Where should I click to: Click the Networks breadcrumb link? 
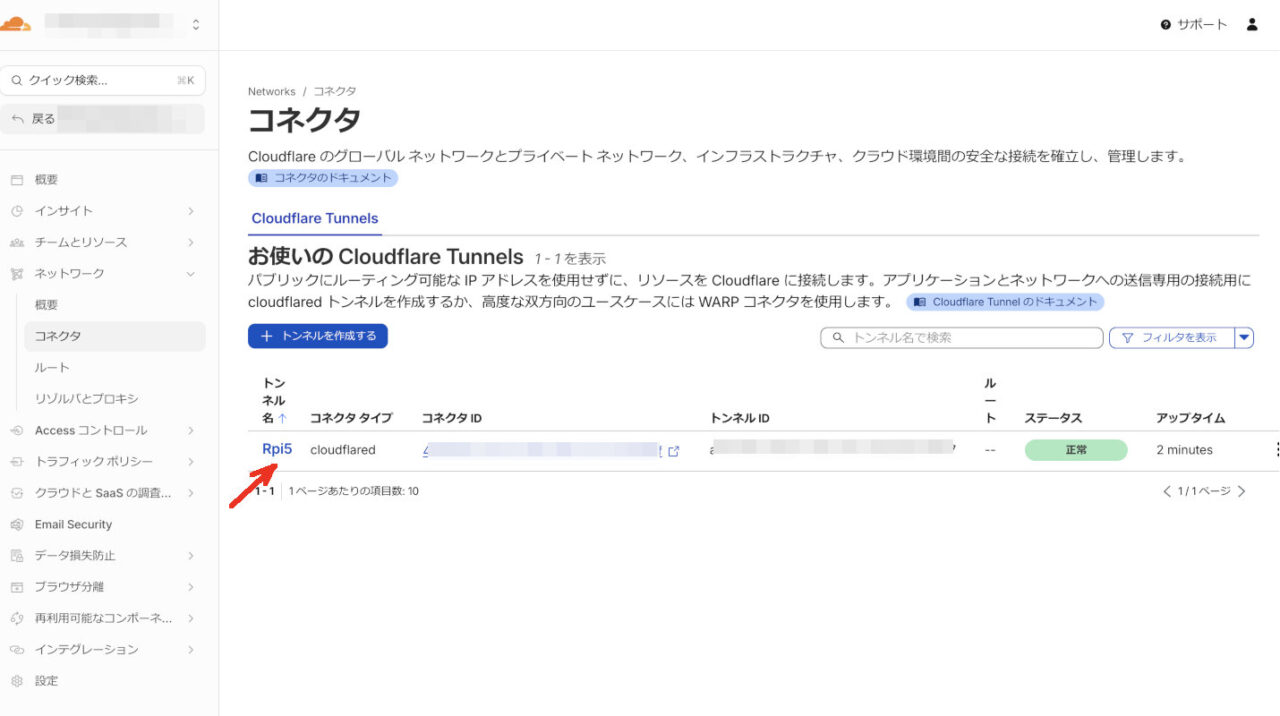coord(272,91)
